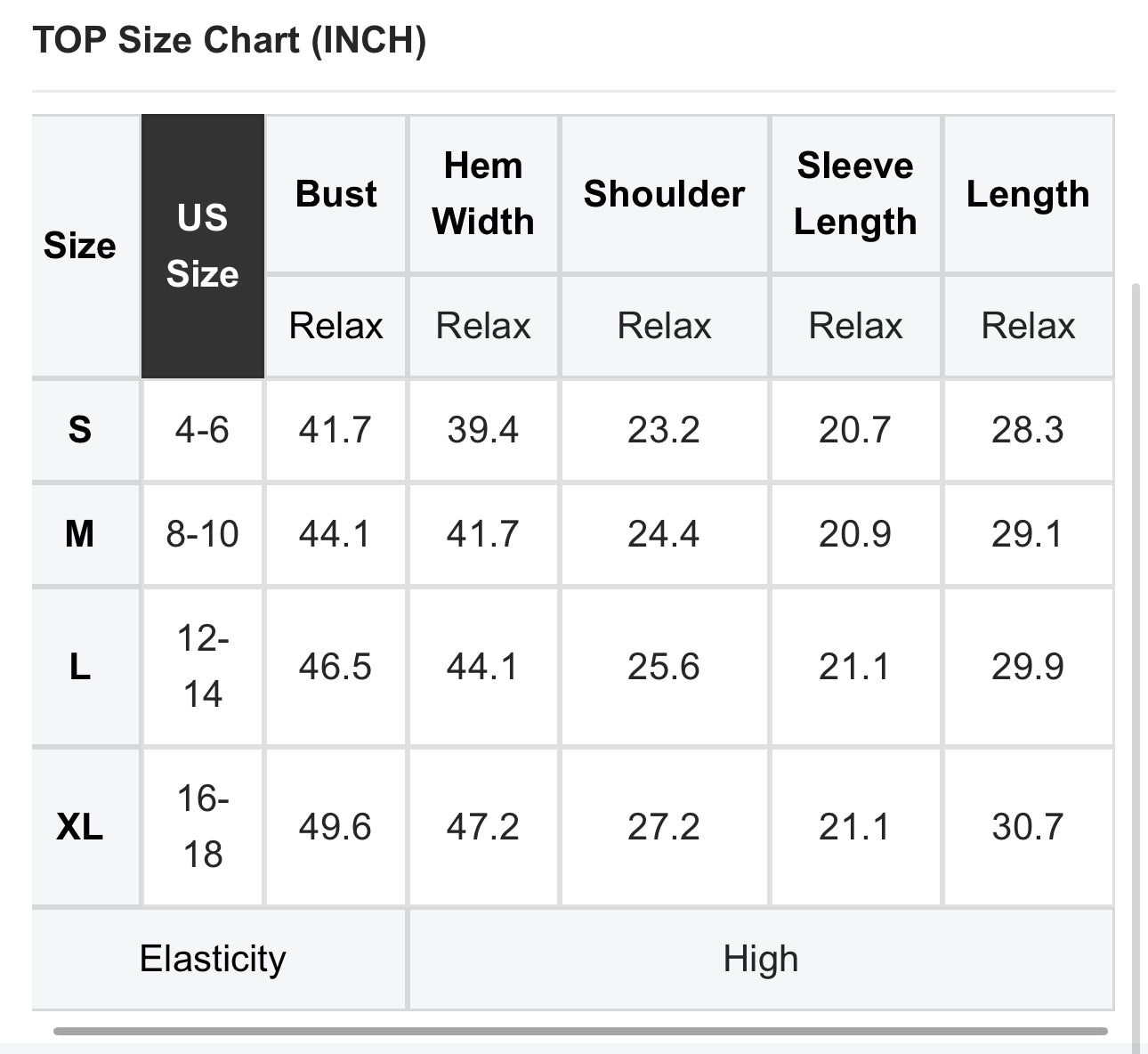
Task: Select the Length column header
Action: coord(1028,194)
